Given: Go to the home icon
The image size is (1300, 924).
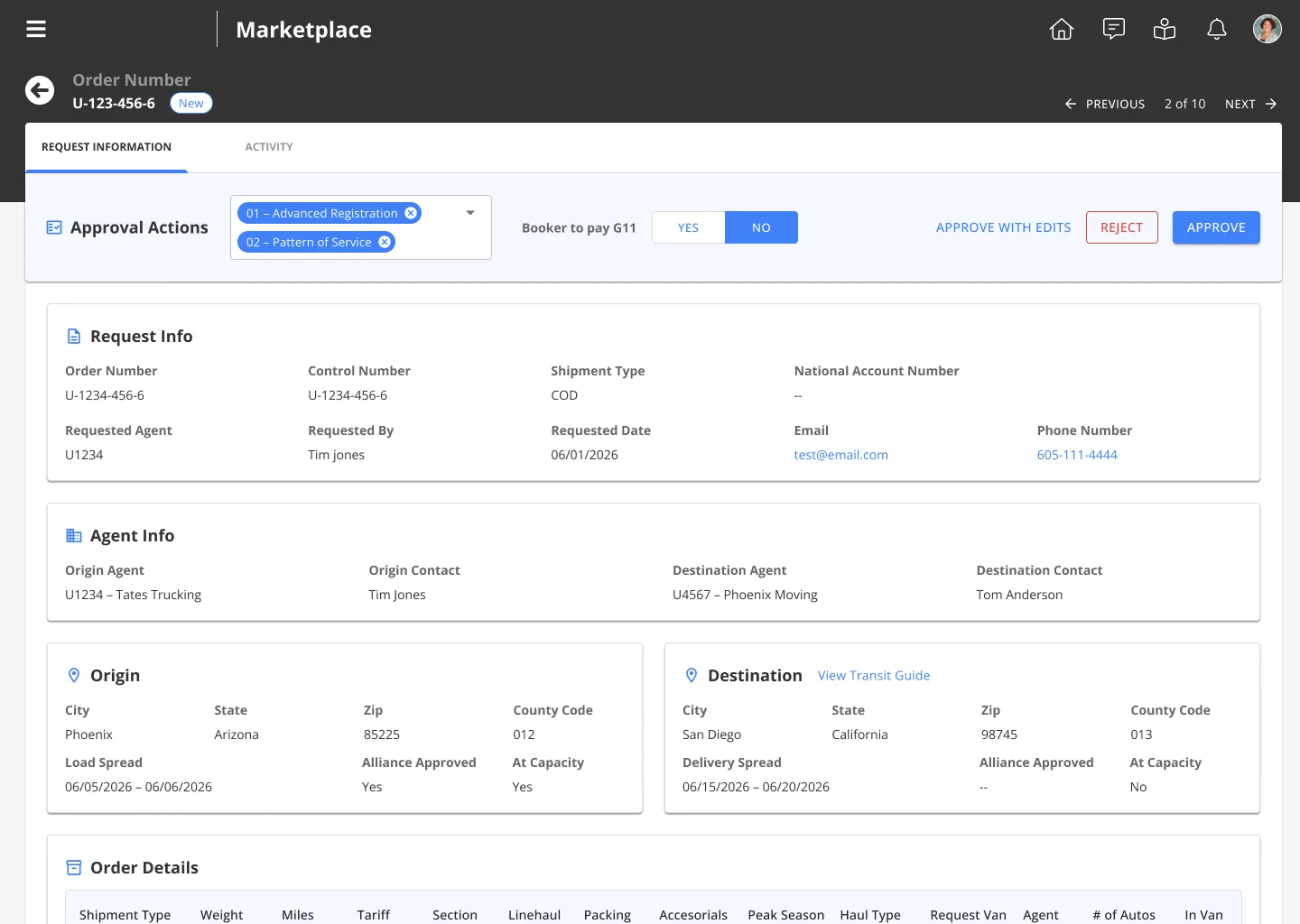Looking at the screenshot, I should tap(1062, 29).
